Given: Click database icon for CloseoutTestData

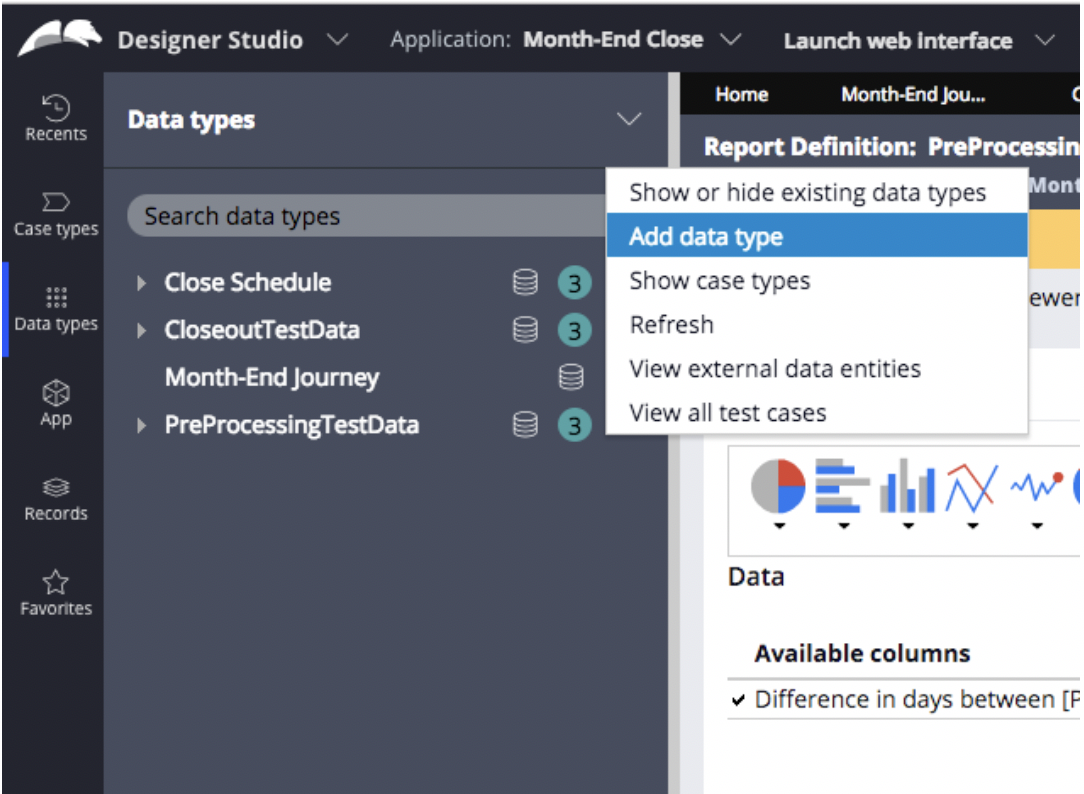Looking at the screenshot, I should (x=525, y=330).
